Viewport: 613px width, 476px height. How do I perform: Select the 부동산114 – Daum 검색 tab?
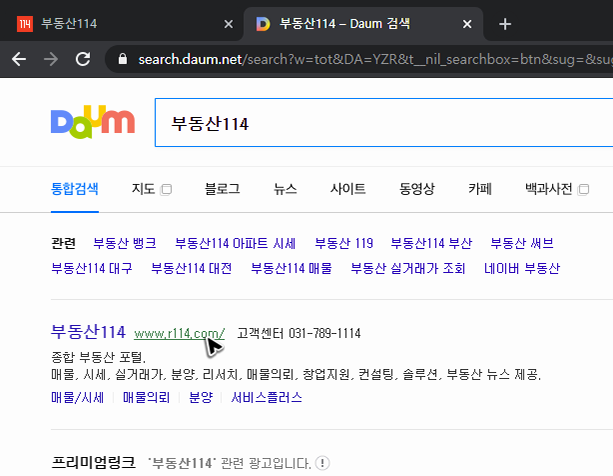364,24
